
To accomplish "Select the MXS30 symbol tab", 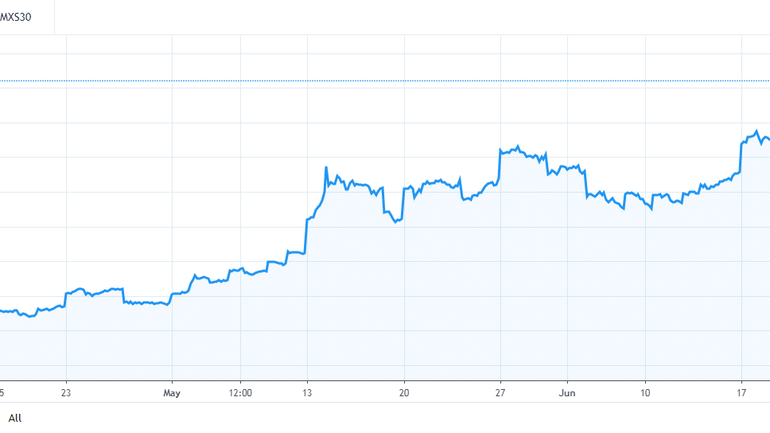I will [18, 15].
